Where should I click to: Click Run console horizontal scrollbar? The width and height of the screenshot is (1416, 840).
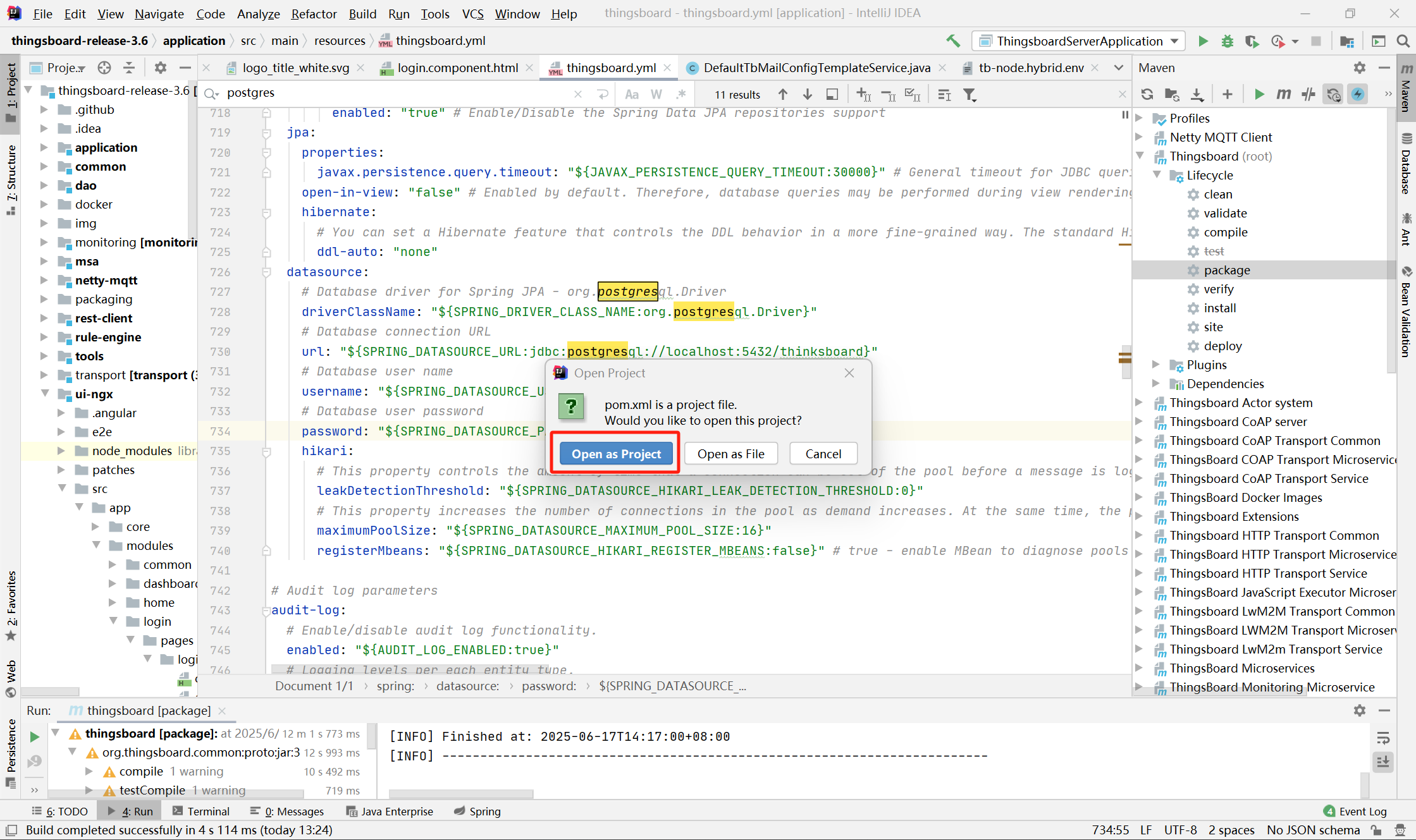[461, 793]
